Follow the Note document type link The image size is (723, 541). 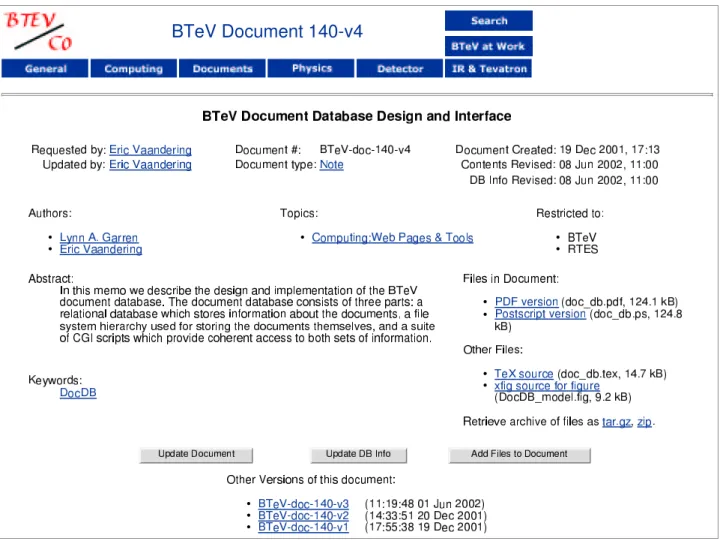coord(332,165)
